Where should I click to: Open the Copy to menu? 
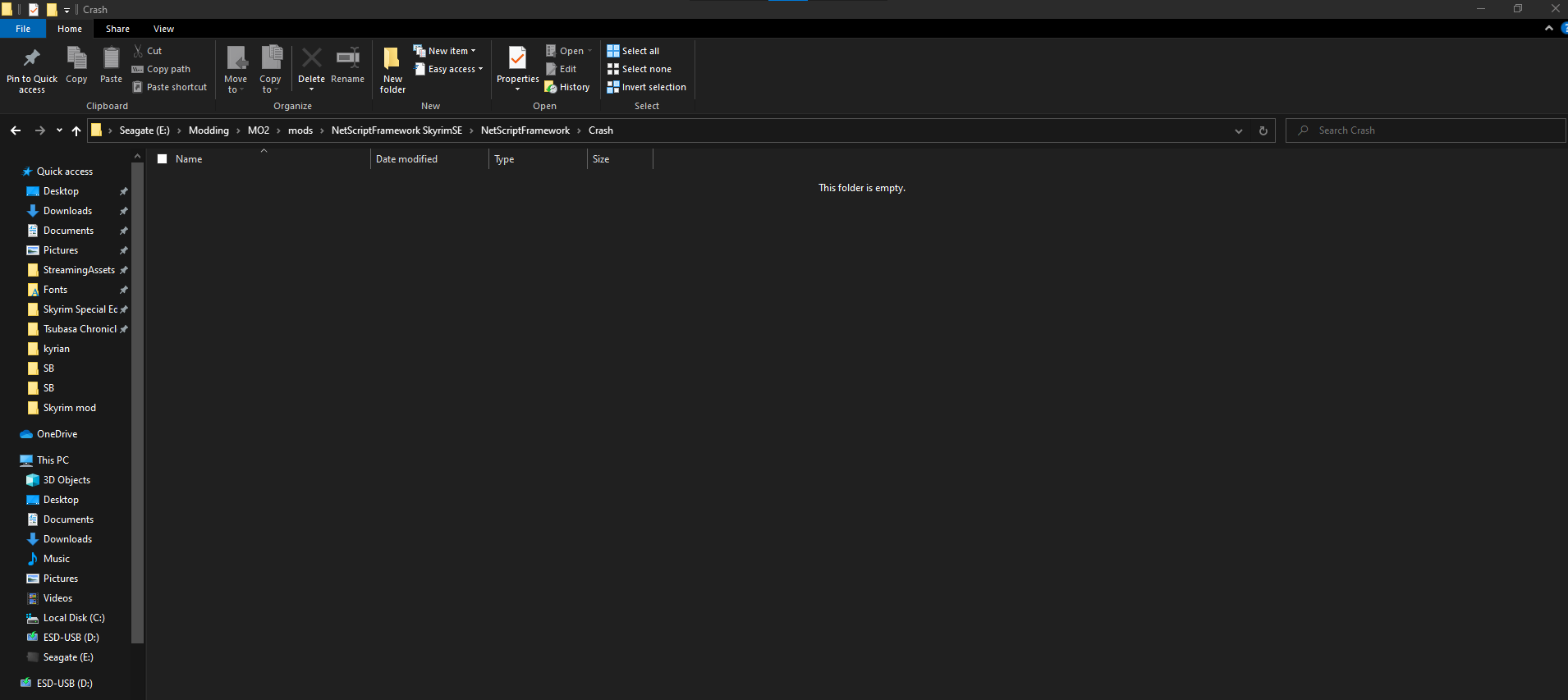(271, 69)
